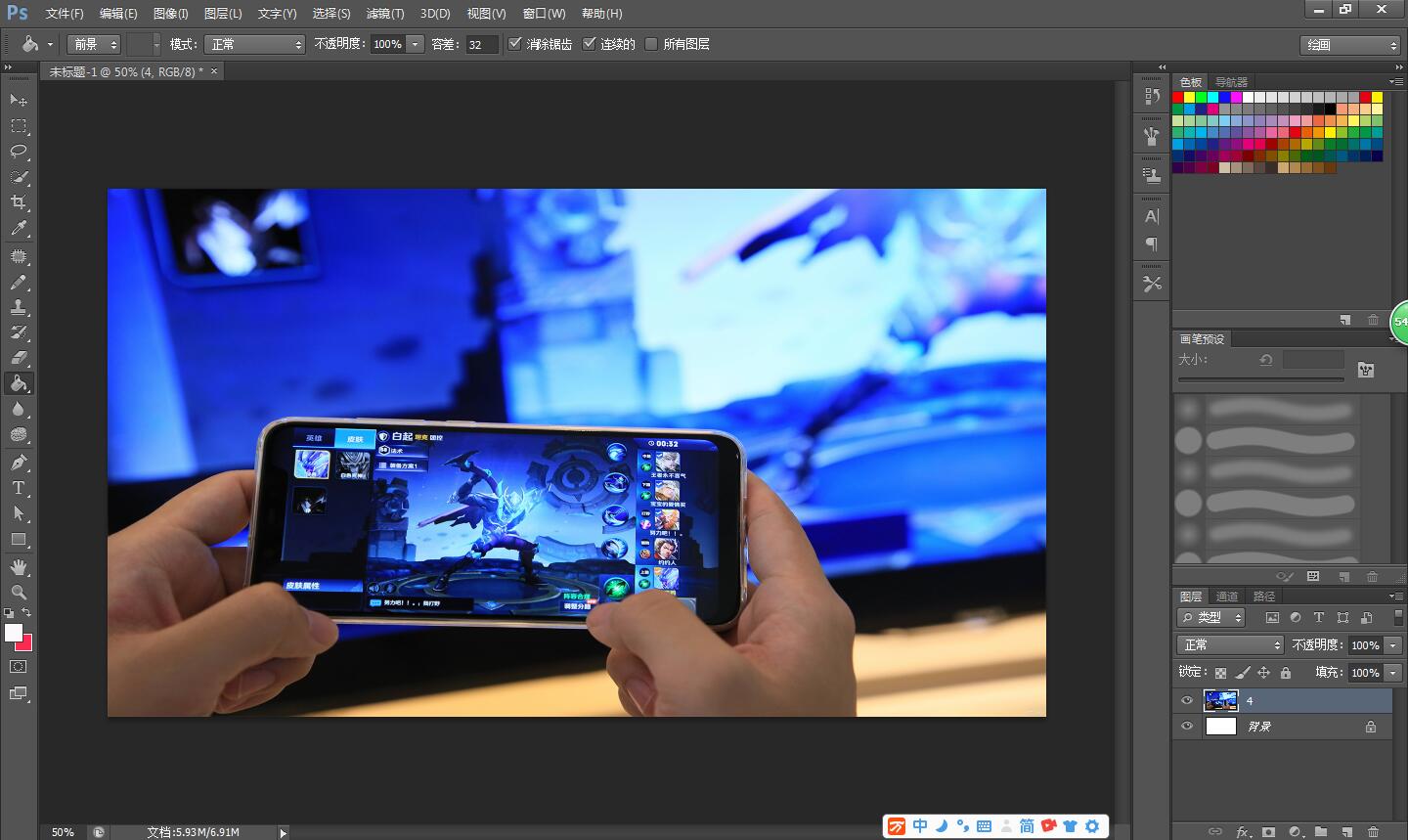Select the Hand tool
The image size is (1408, 840).
[19, 567]
